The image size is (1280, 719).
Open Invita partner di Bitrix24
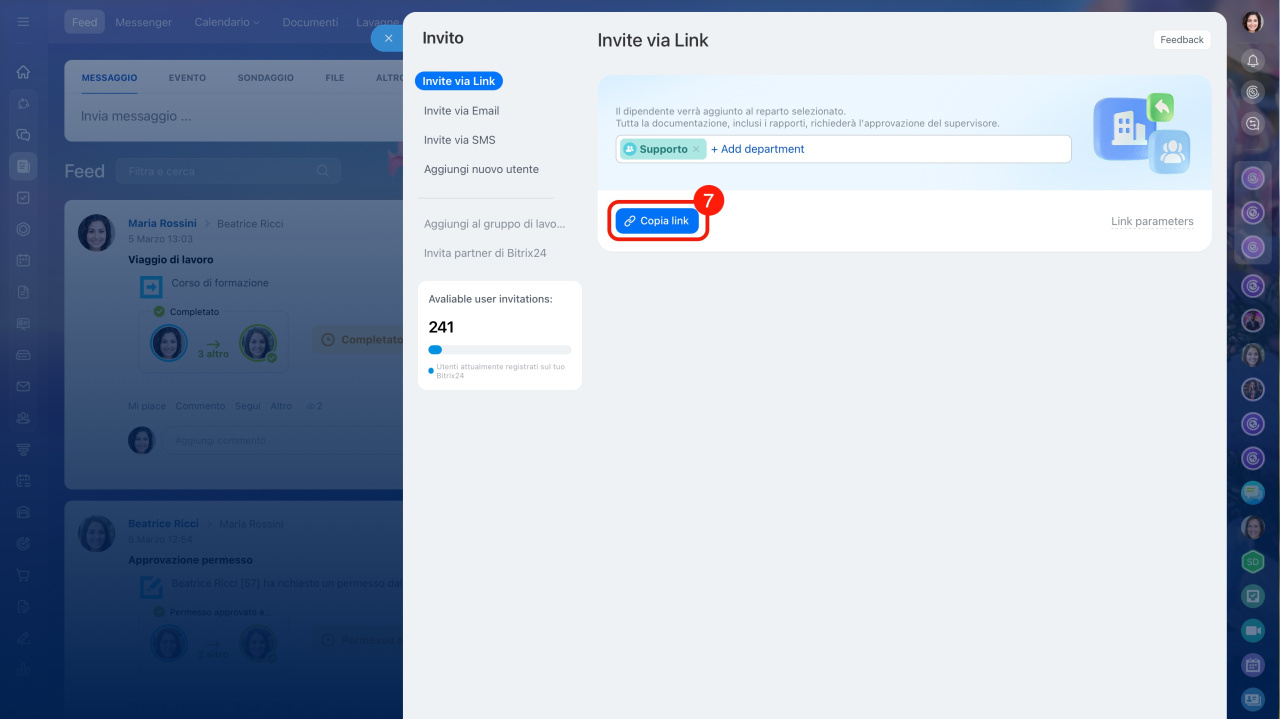point(485,253)
